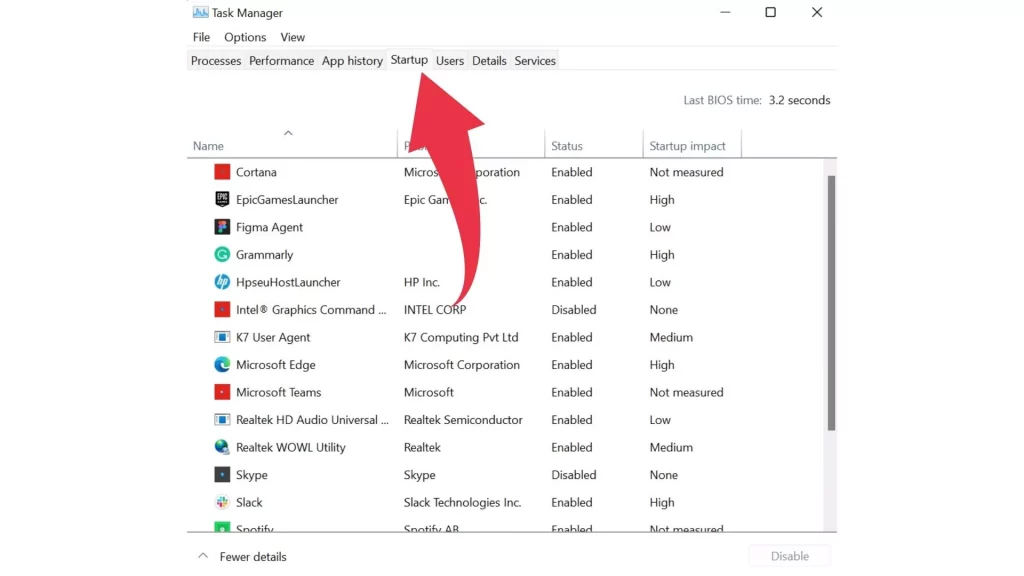Select the Realtek WOWL Utility name

coord(291,447)
